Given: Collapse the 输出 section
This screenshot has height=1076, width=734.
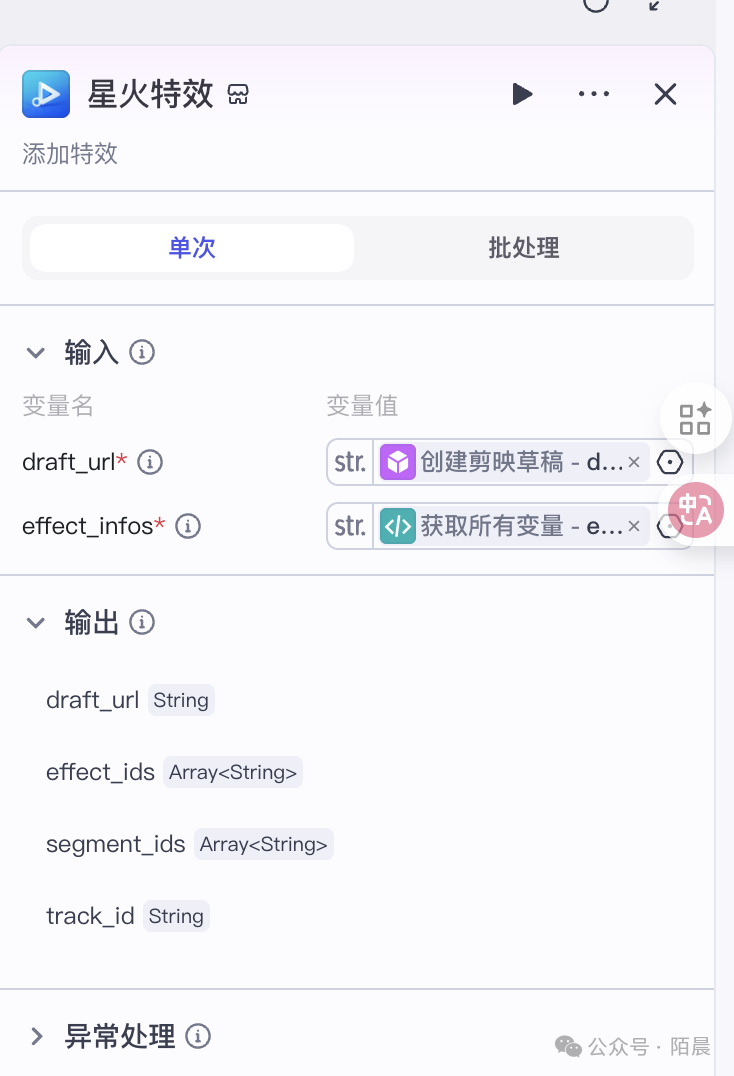Looking at the screenshot, I should click(36, 623).
